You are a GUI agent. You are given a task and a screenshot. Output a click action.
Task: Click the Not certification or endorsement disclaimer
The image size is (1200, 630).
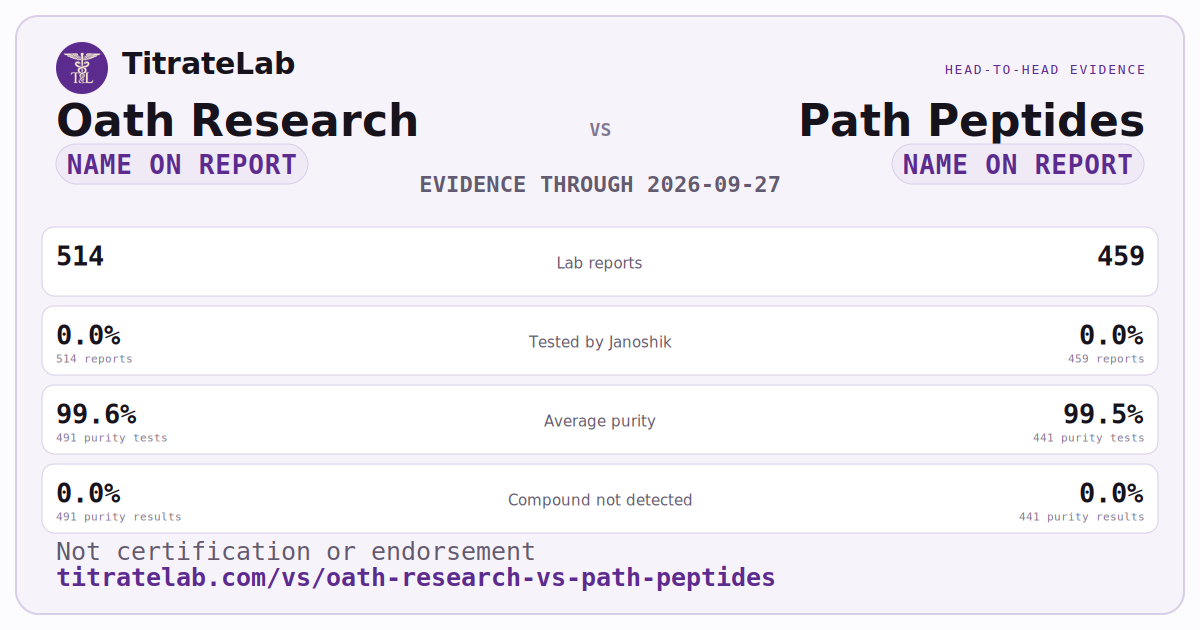point(296,552)
